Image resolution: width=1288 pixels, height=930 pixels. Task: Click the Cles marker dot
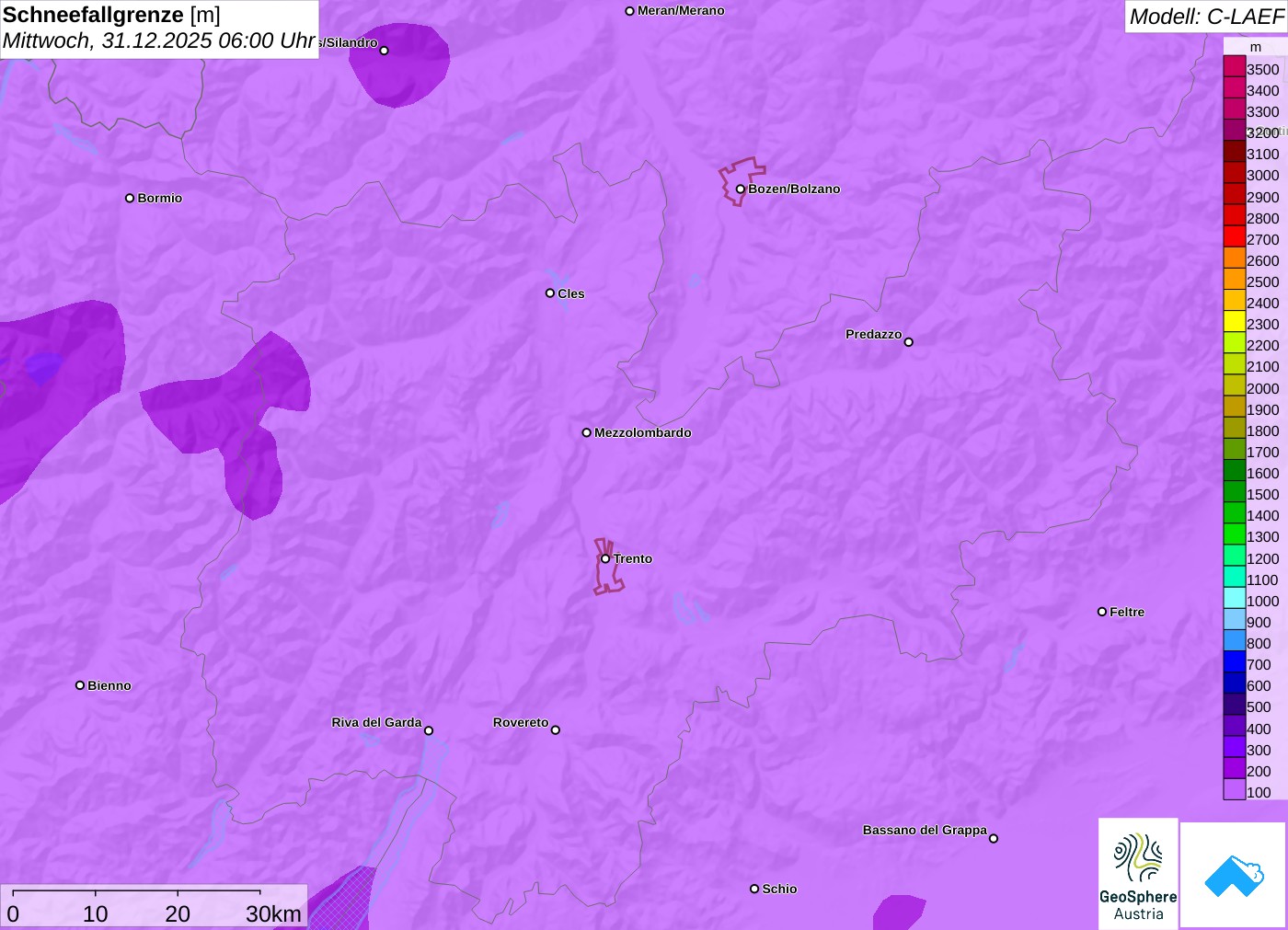pyautogui.click(x=550, y=293)
